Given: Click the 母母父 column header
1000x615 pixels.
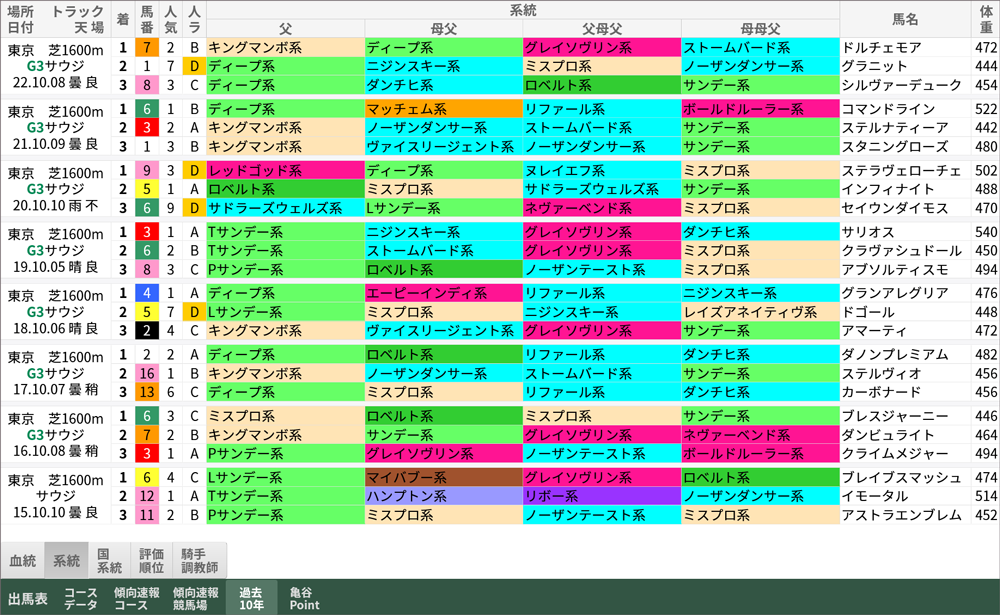Looking at the screenshot, I should (x=760, y=28).
